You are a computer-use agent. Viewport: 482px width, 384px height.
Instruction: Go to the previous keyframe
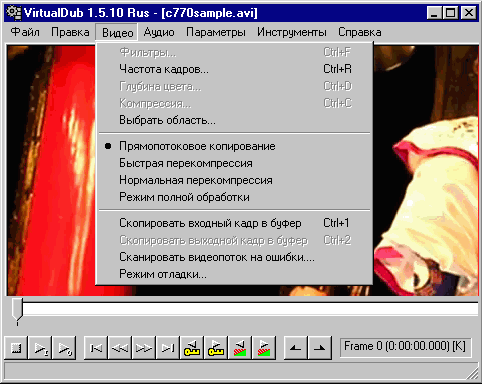[x=192, y=348]
